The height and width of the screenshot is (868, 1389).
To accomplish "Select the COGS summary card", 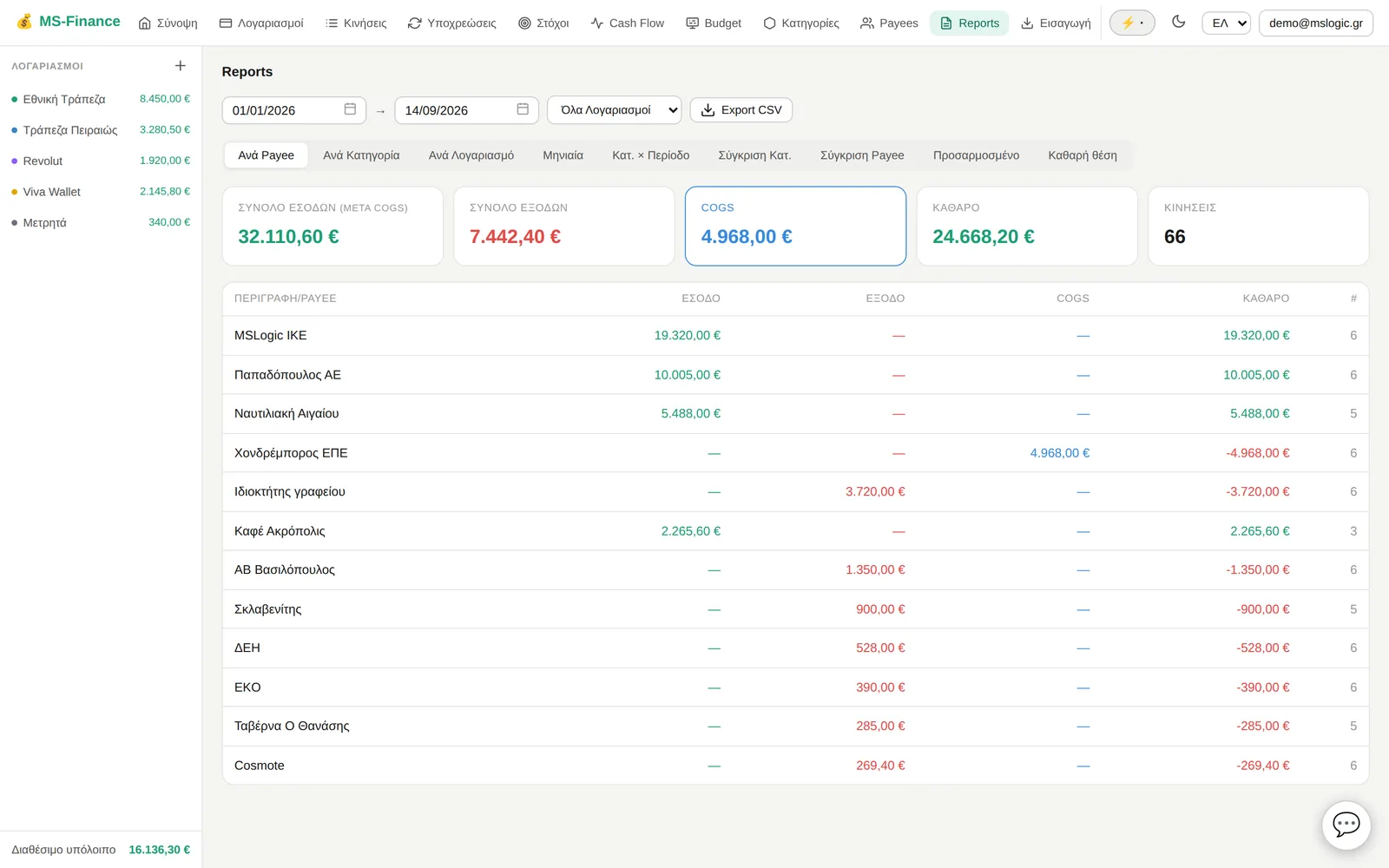I will pos(795,226).
